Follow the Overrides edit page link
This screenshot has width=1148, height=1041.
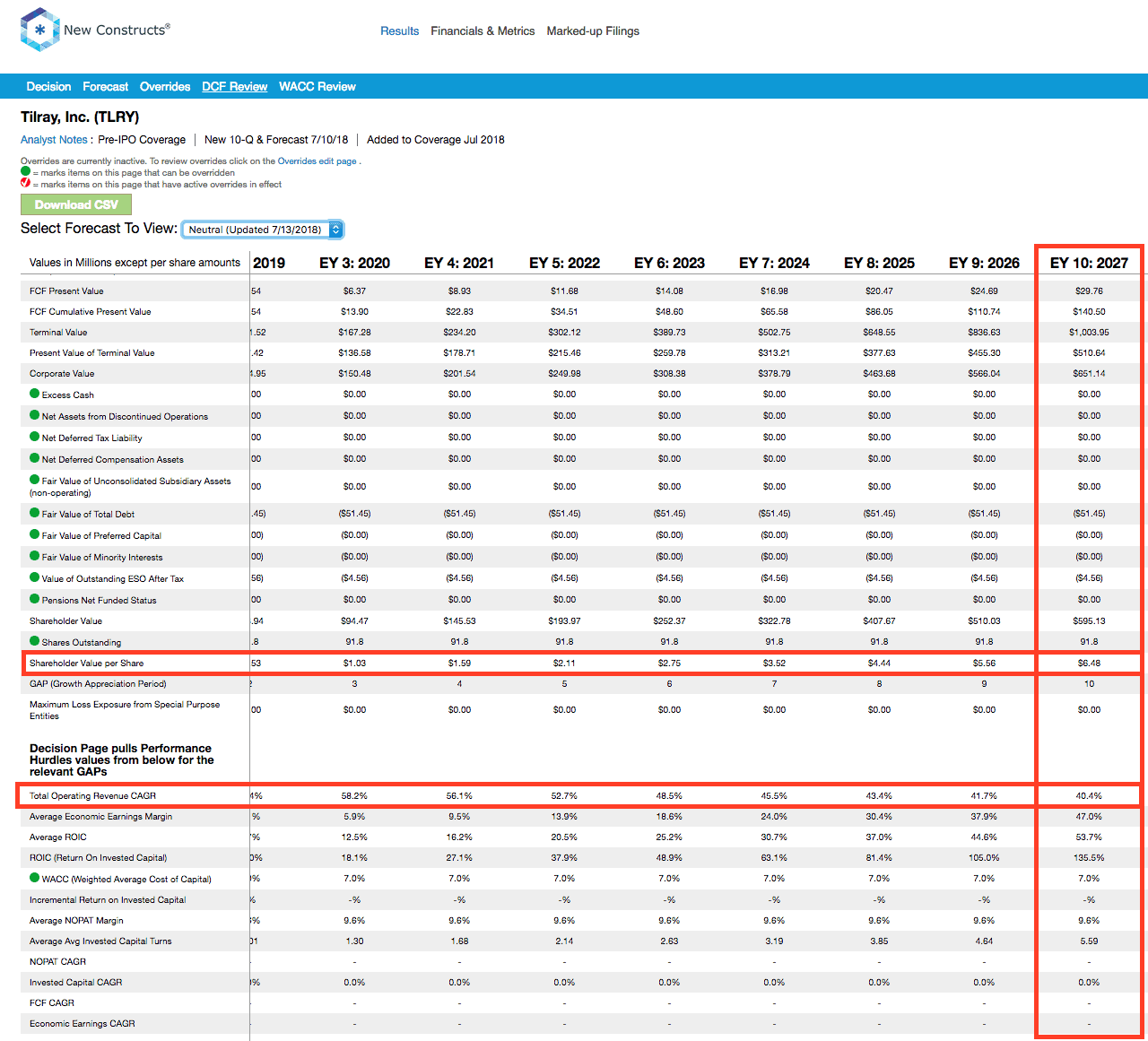click(317, 161)
